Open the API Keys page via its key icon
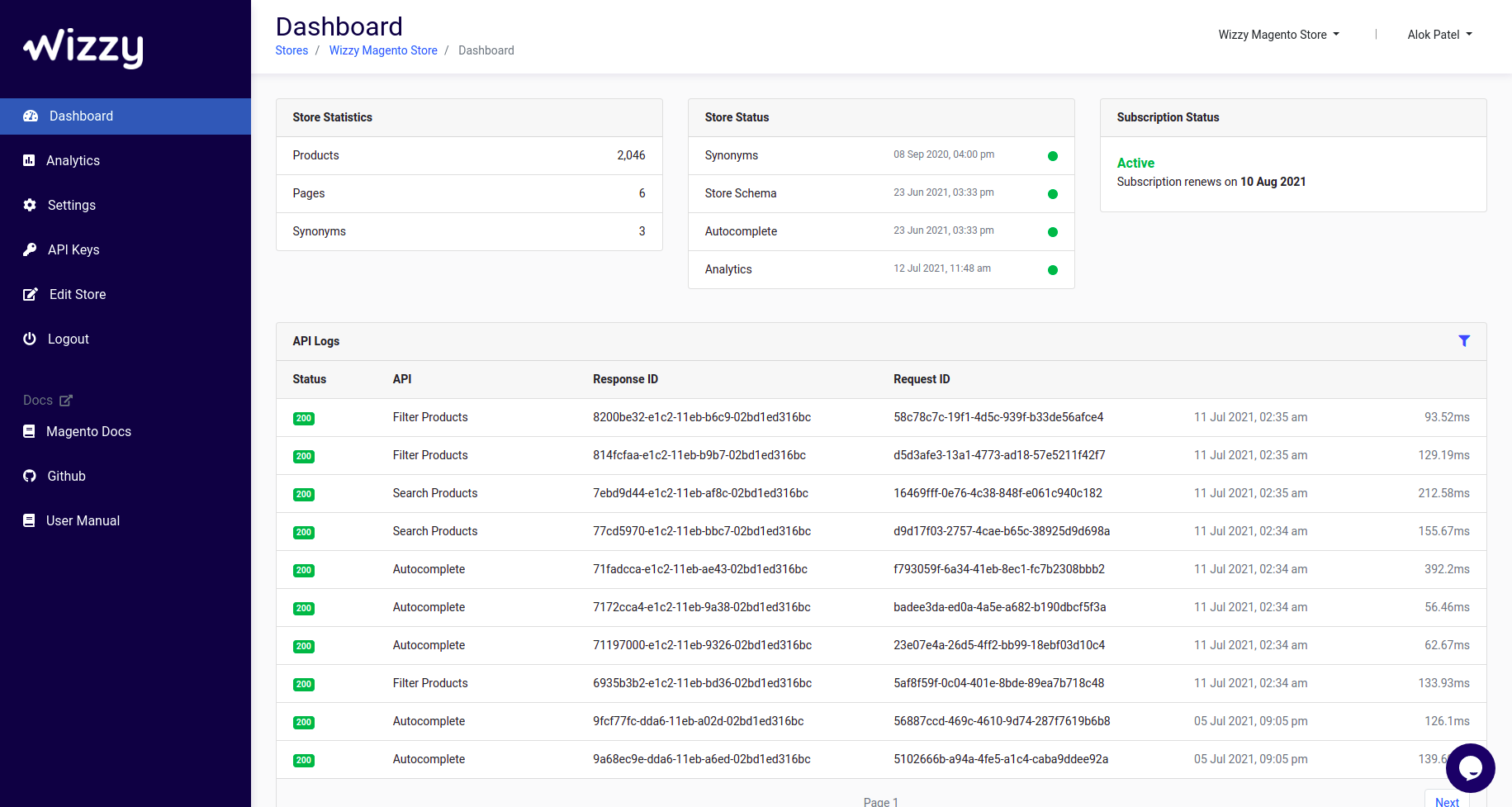Screen dimensions: 1512x807 (30, 249)
